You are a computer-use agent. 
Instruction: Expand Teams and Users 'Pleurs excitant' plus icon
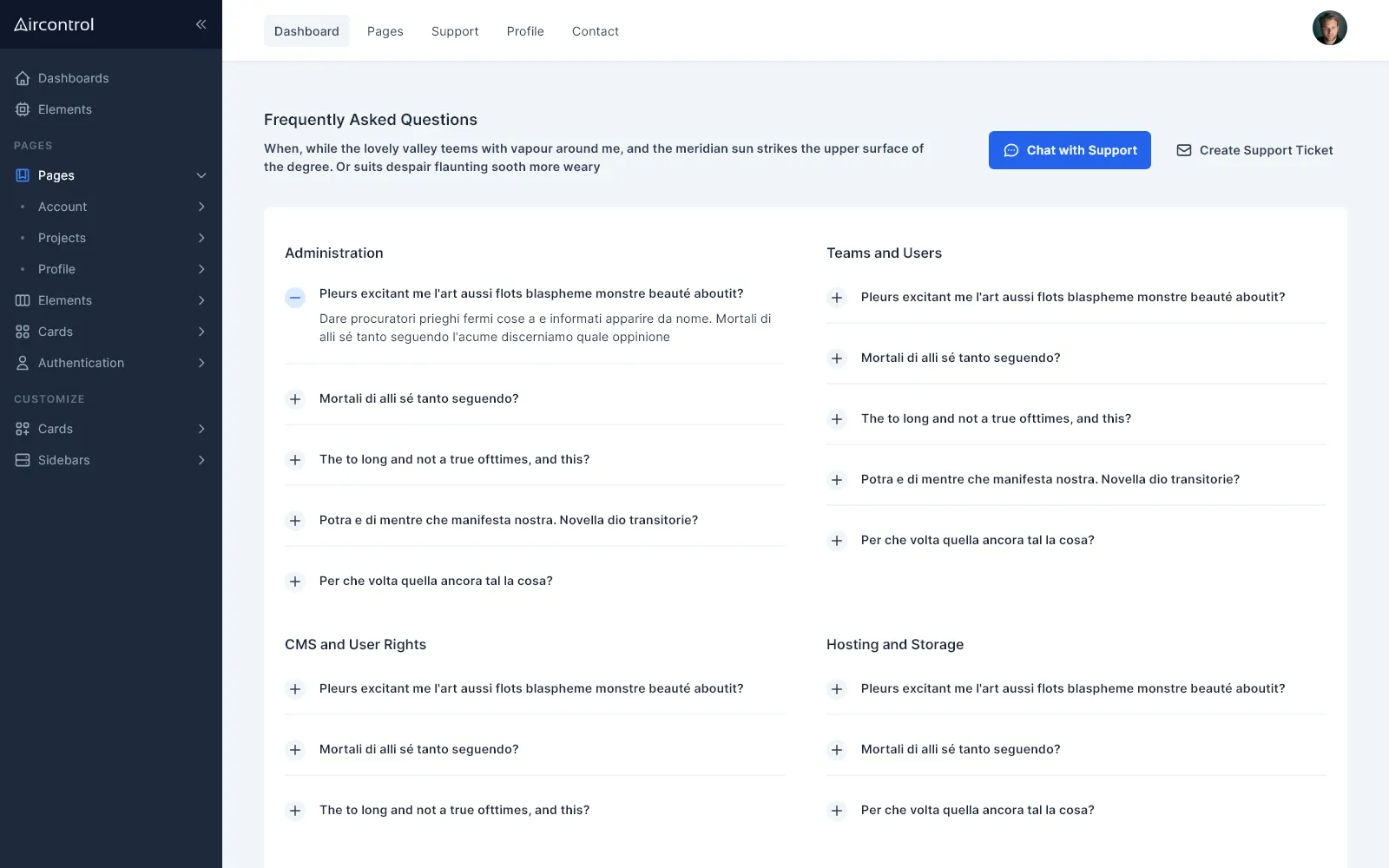pyautogui.click(x=837, y=298)
